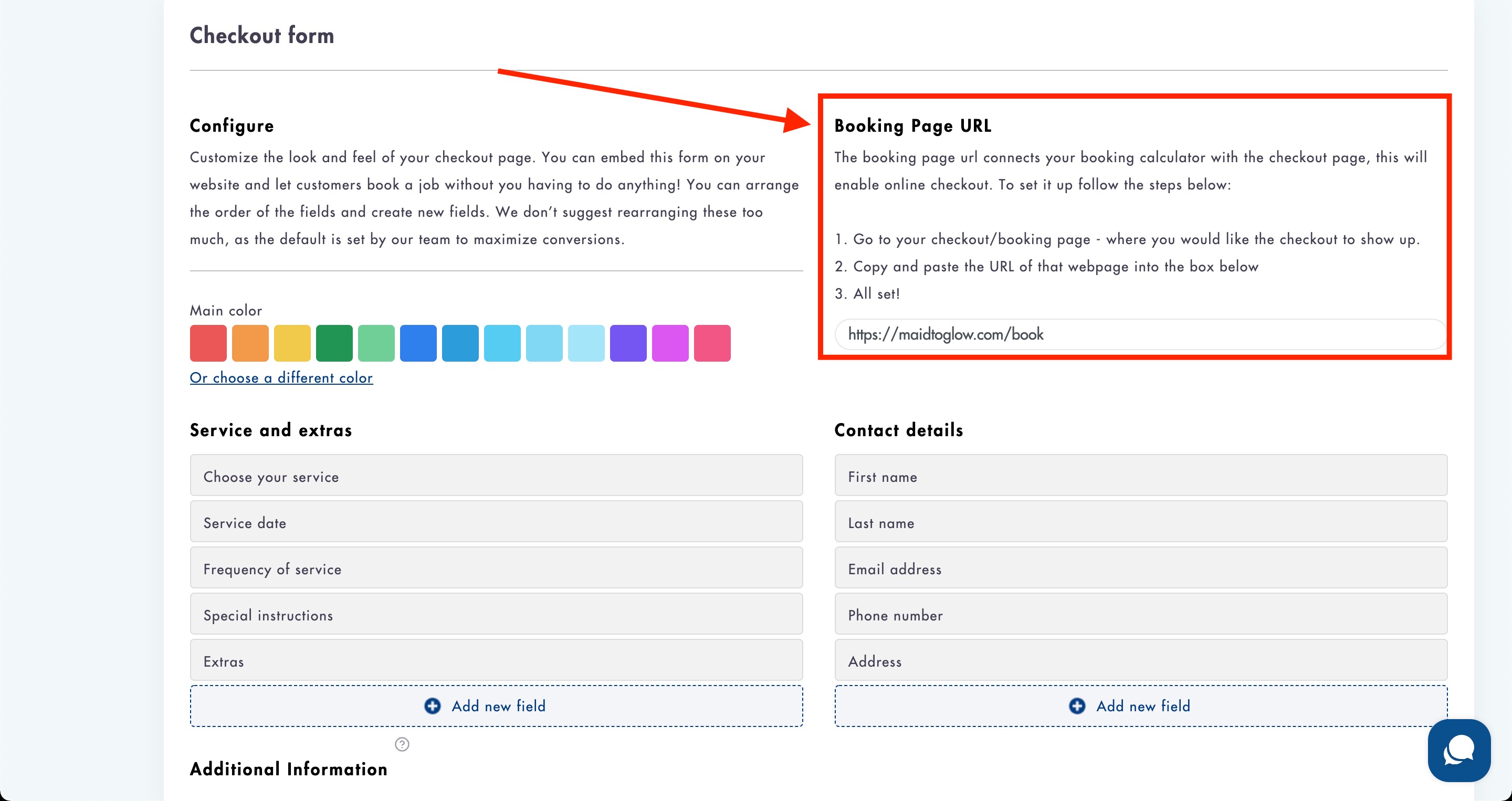Viewport: 1512px width, 801px height.
Task: Open the 'Or choose a different color' link
Action: tap(281, 377)
